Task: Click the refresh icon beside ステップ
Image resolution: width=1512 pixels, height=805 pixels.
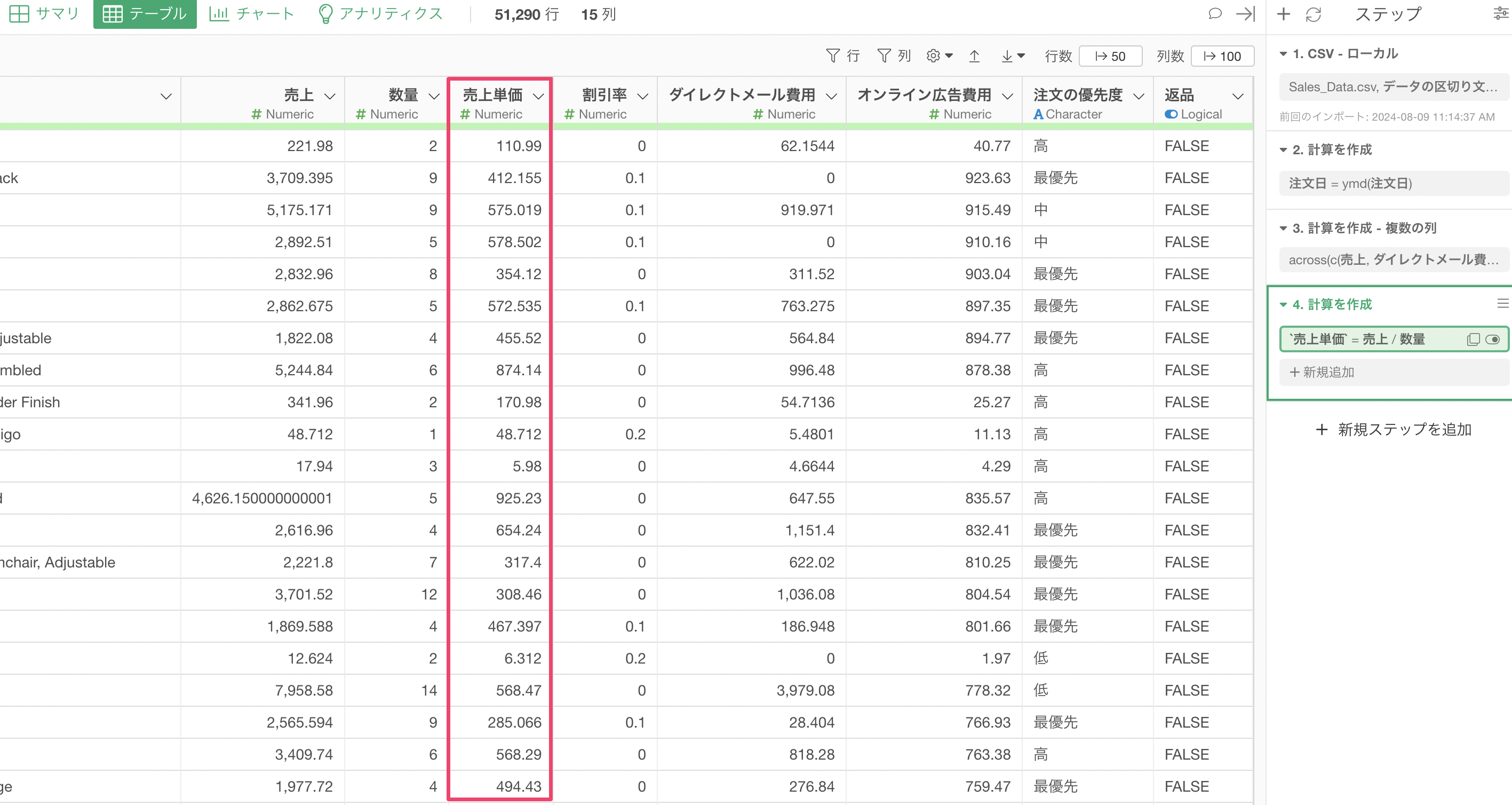Action: 1313,14
